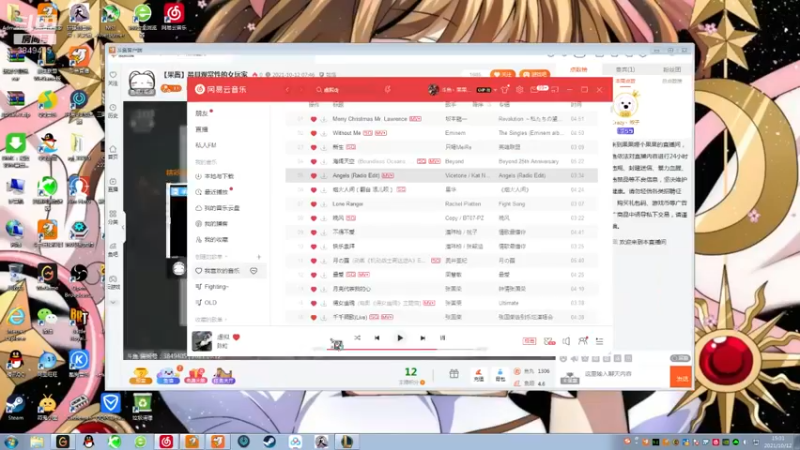Open the user avatar in title bar

(433, 90)
